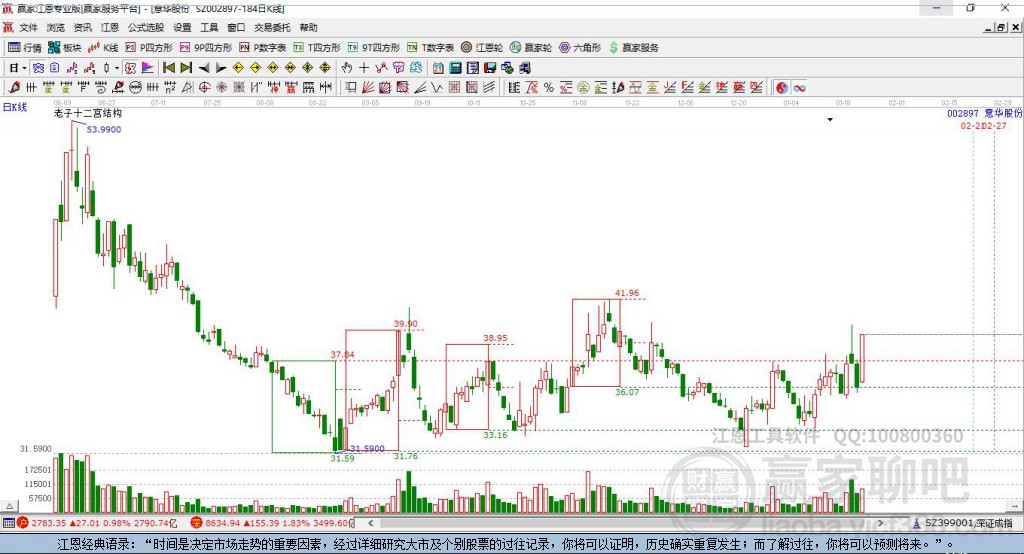The width and height of the screenshot is (1024, 554).
Task: Click the red-blue yin-yang icon
Action: point(782,88)
